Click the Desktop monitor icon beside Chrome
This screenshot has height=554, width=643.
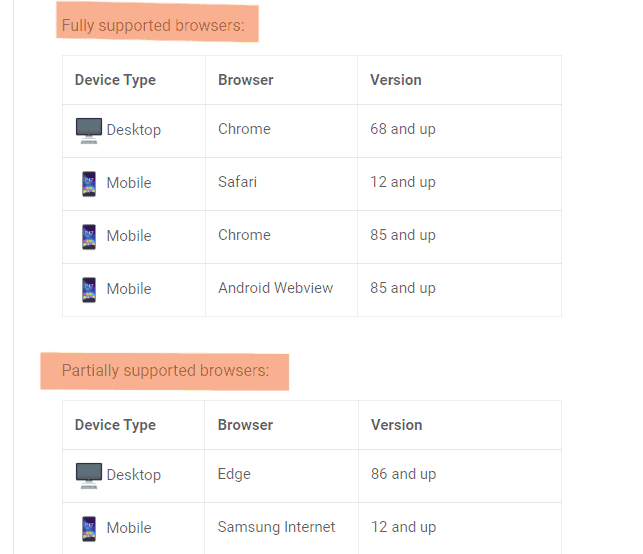coord(89,131)
